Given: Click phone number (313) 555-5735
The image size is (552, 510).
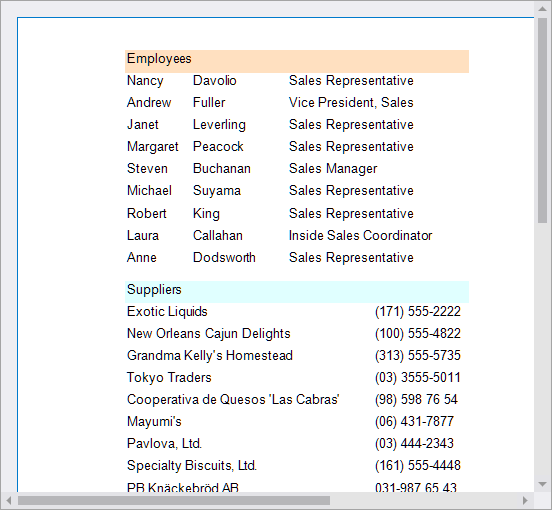Looking at the screenshot, I should (x=418, y=356).
